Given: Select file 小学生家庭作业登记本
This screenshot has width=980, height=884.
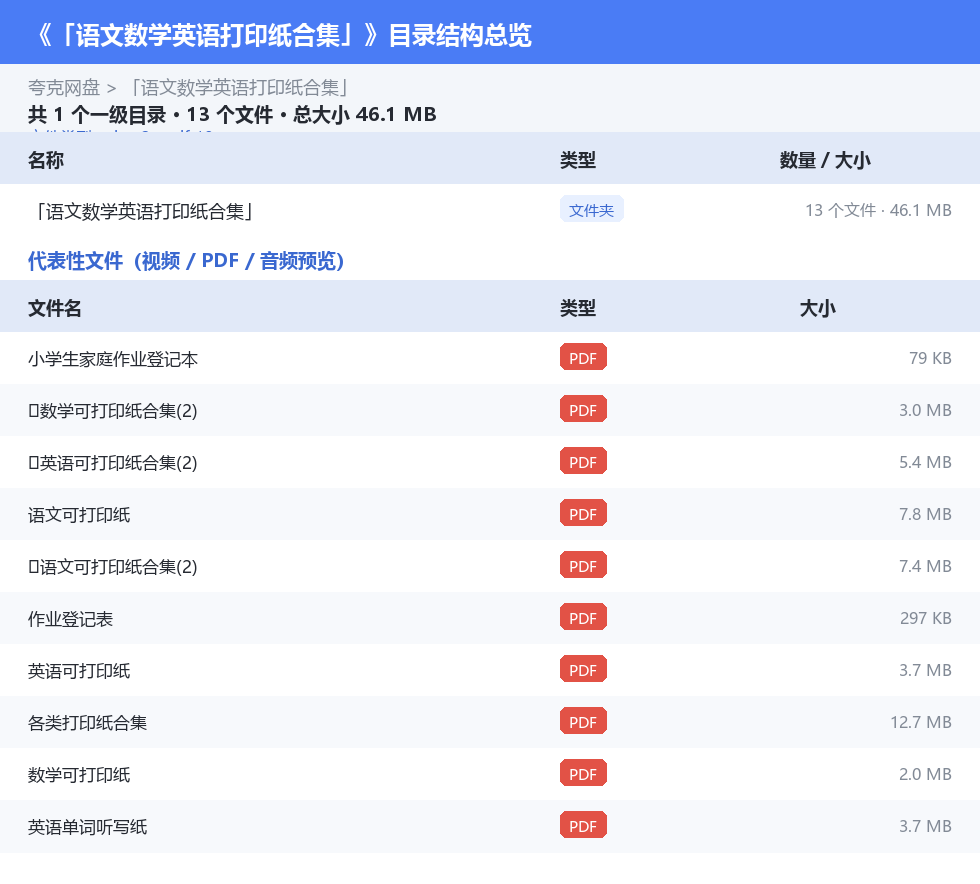Looking at the screenshot, I should [x=113, y=359].
